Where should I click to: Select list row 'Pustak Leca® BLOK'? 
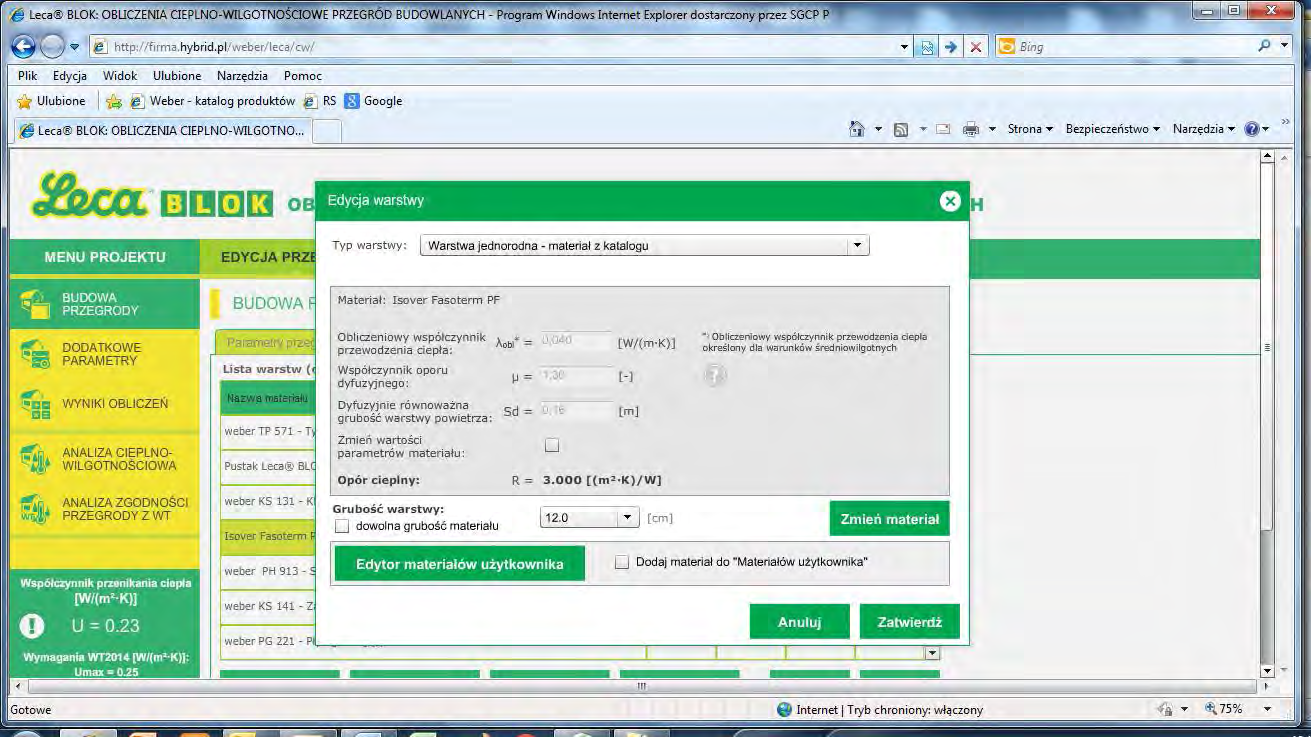click(270, 466)
